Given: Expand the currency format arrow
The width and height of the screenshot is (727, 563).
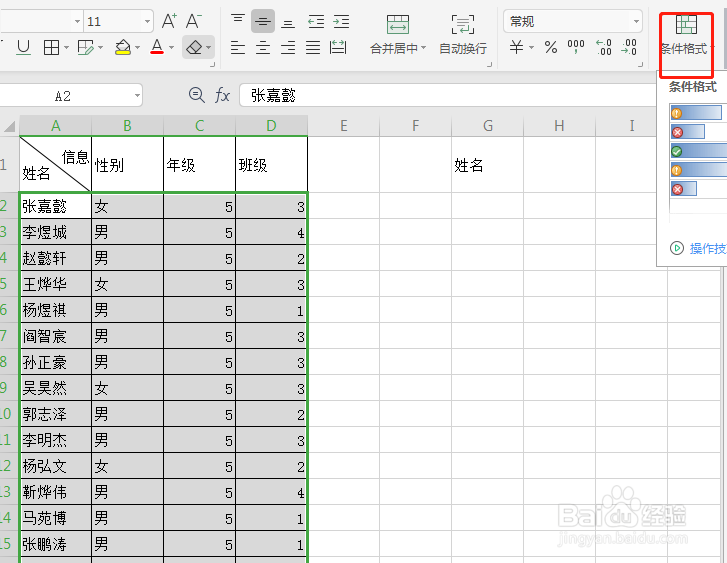Looking at the screenshot, I should 531,47.
